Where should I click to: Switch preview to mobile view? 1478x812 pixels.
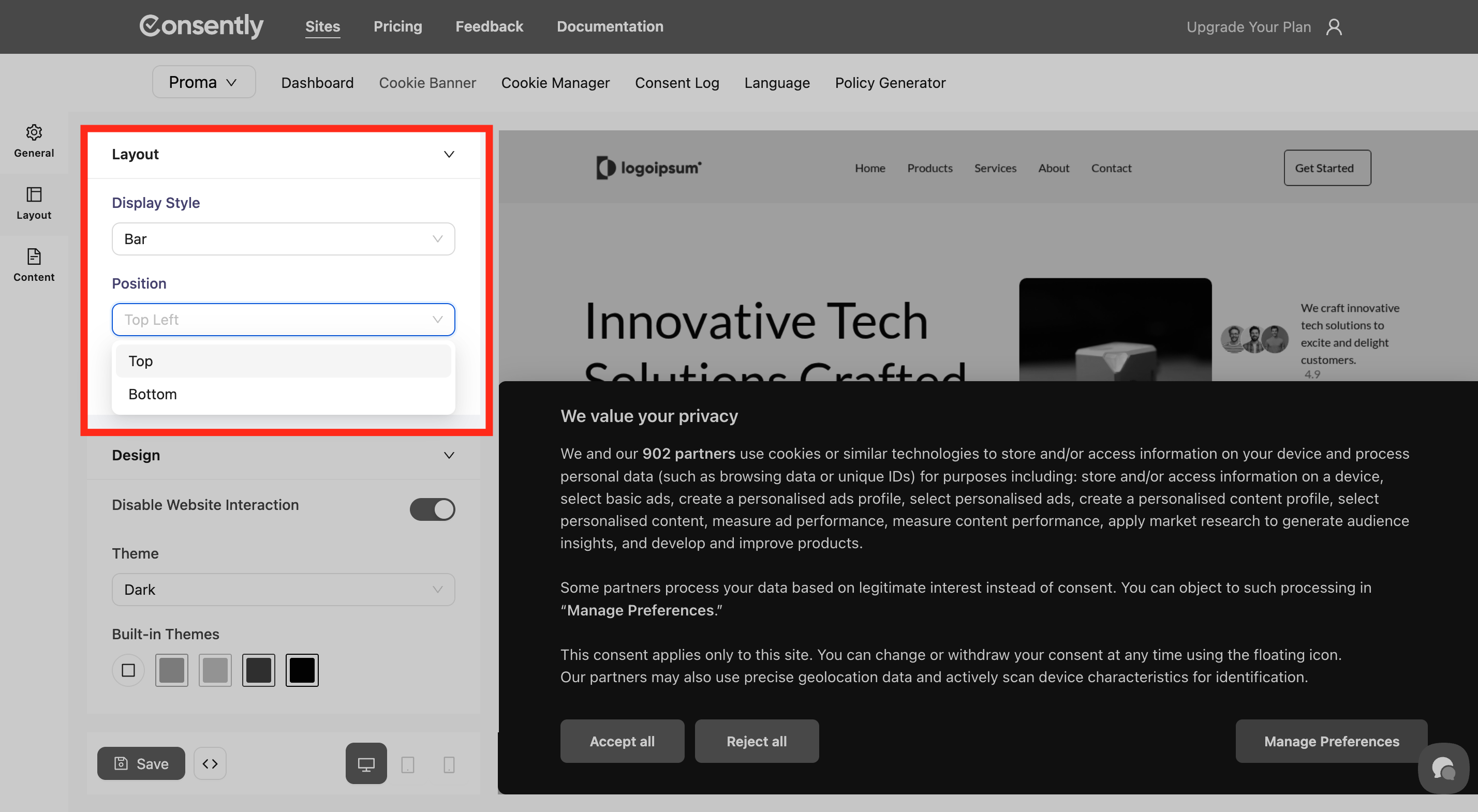448,763
